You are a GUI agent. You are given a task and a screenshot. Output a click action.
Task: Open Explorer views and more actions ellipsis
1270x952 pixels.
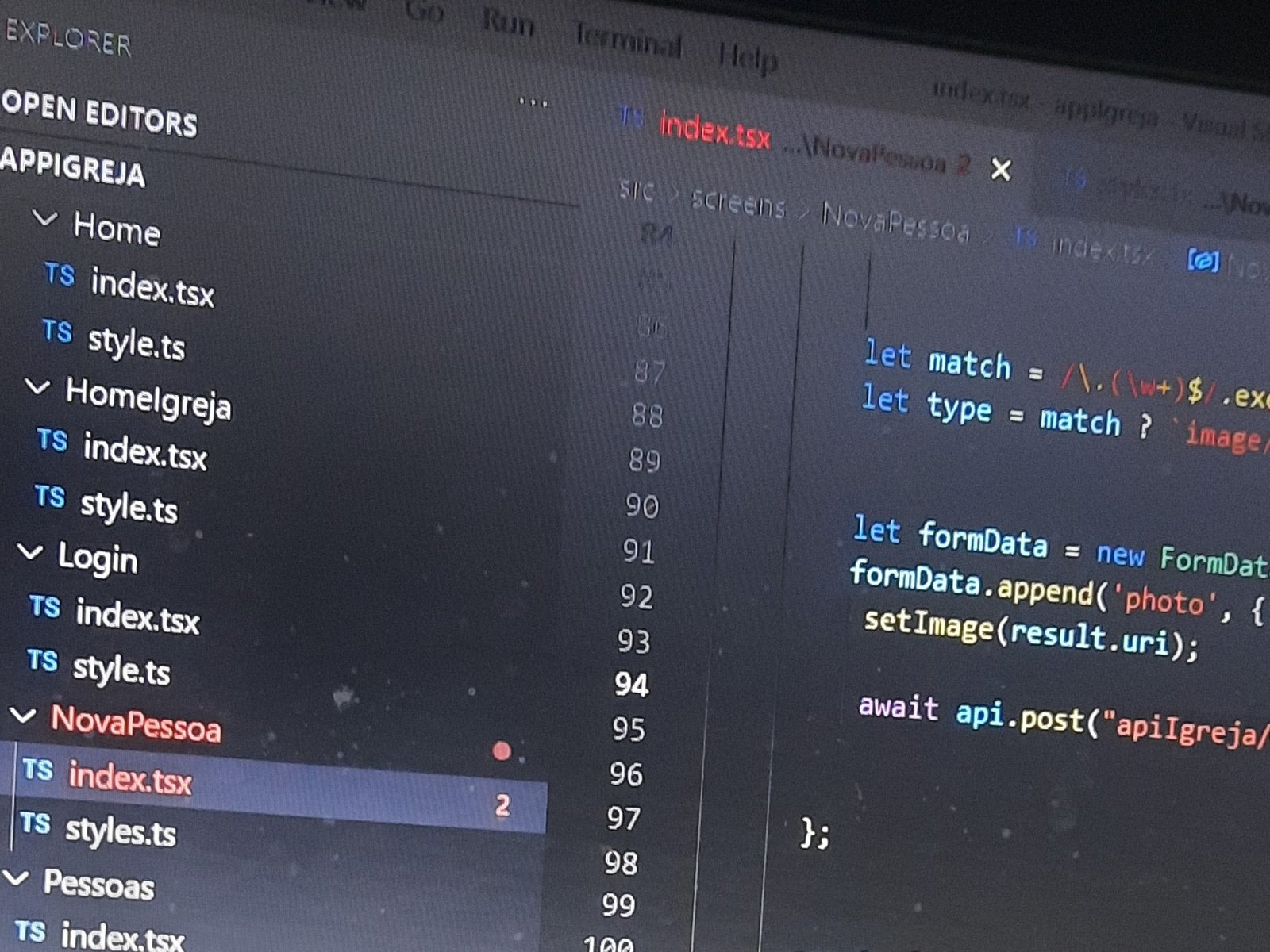click(x=533, y=102)
